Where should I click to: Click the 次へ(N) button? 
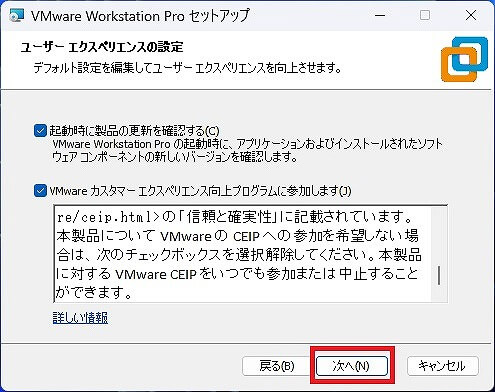coord(352,366)
